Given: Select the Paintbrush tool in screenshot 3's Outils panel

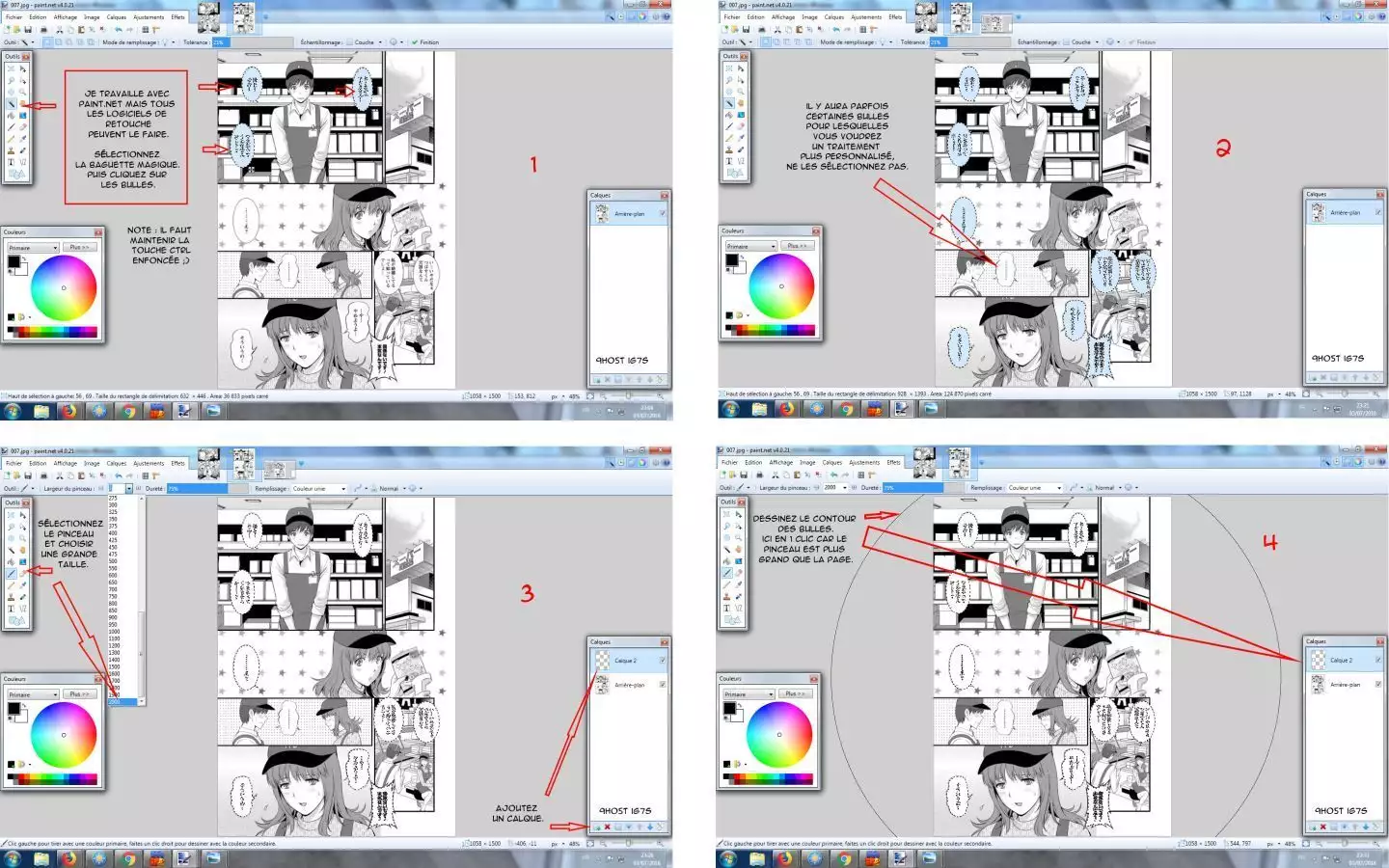Looking at the screenshot, I should coord(12,573).
